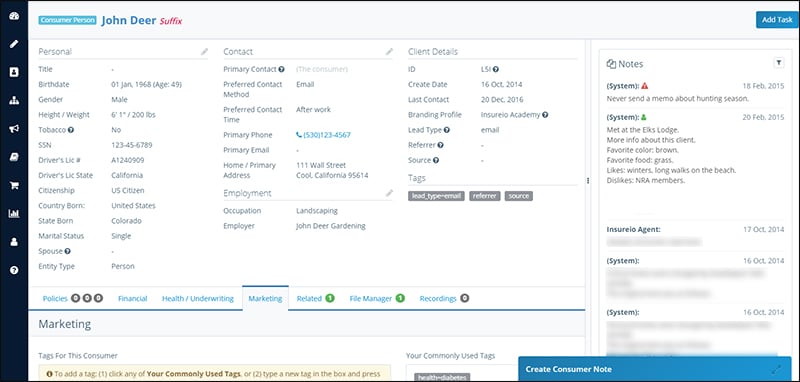Select the Marketing tab
The image size is (800, 382).
click(265, 298)
